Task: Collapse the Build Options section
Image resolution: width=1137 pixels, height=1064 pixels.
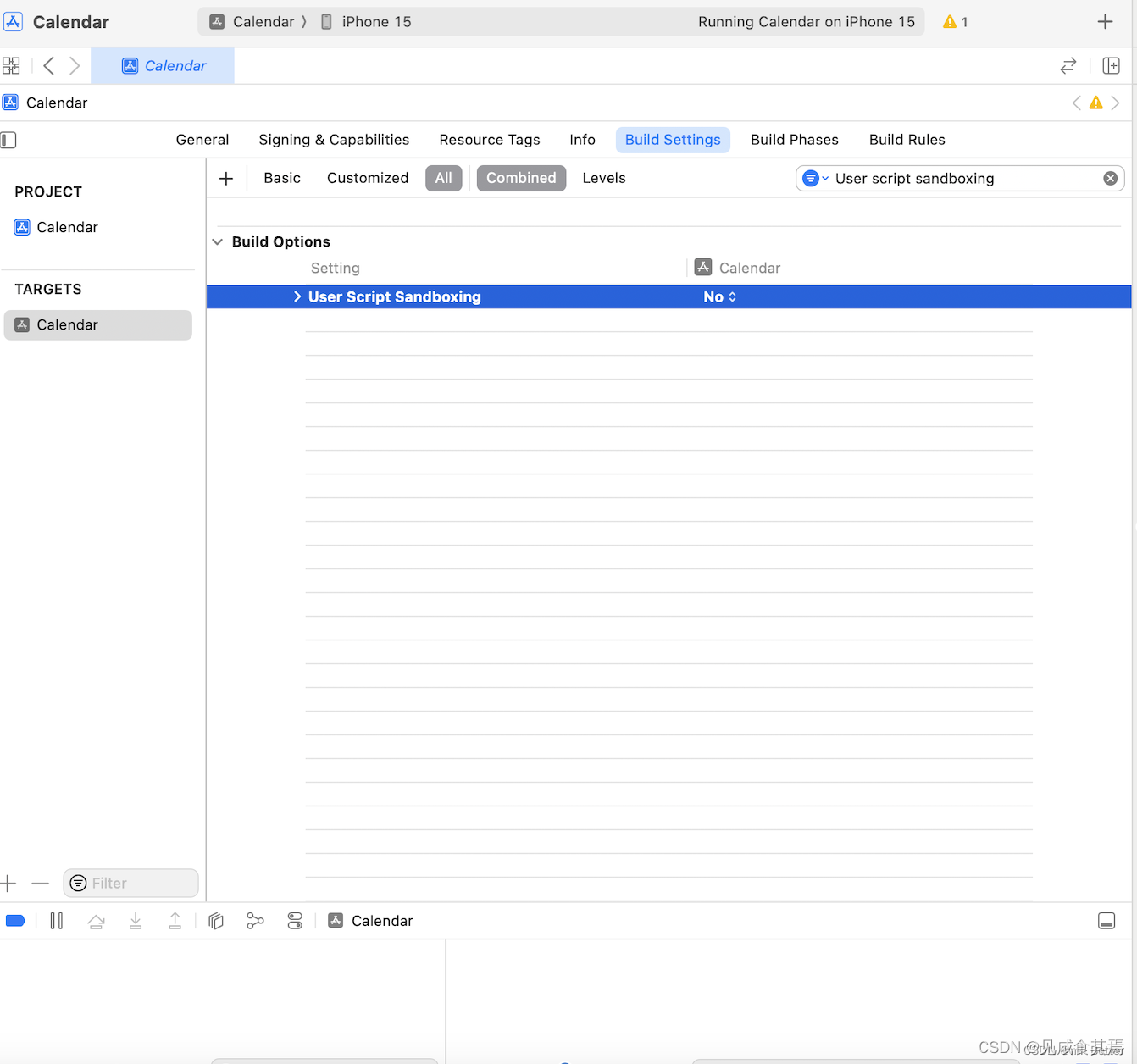Action: click(x=218, y=241)
